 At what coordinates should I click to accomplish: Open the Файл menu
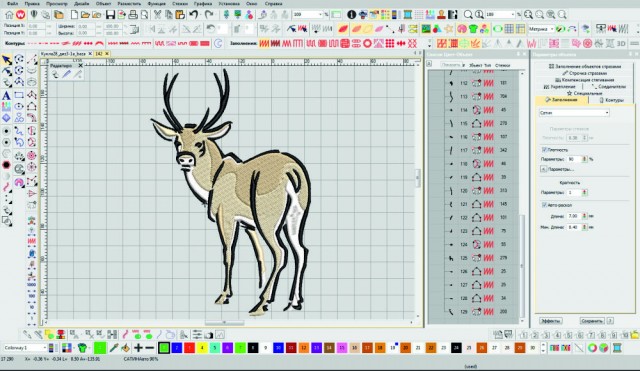12,4
